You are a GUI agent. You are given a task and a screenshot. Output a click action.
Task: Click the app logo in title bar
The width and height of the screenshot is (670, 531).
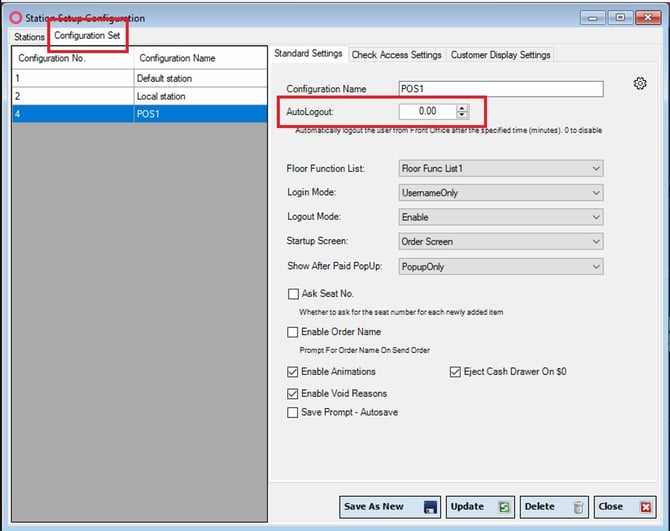click(16, 18)
